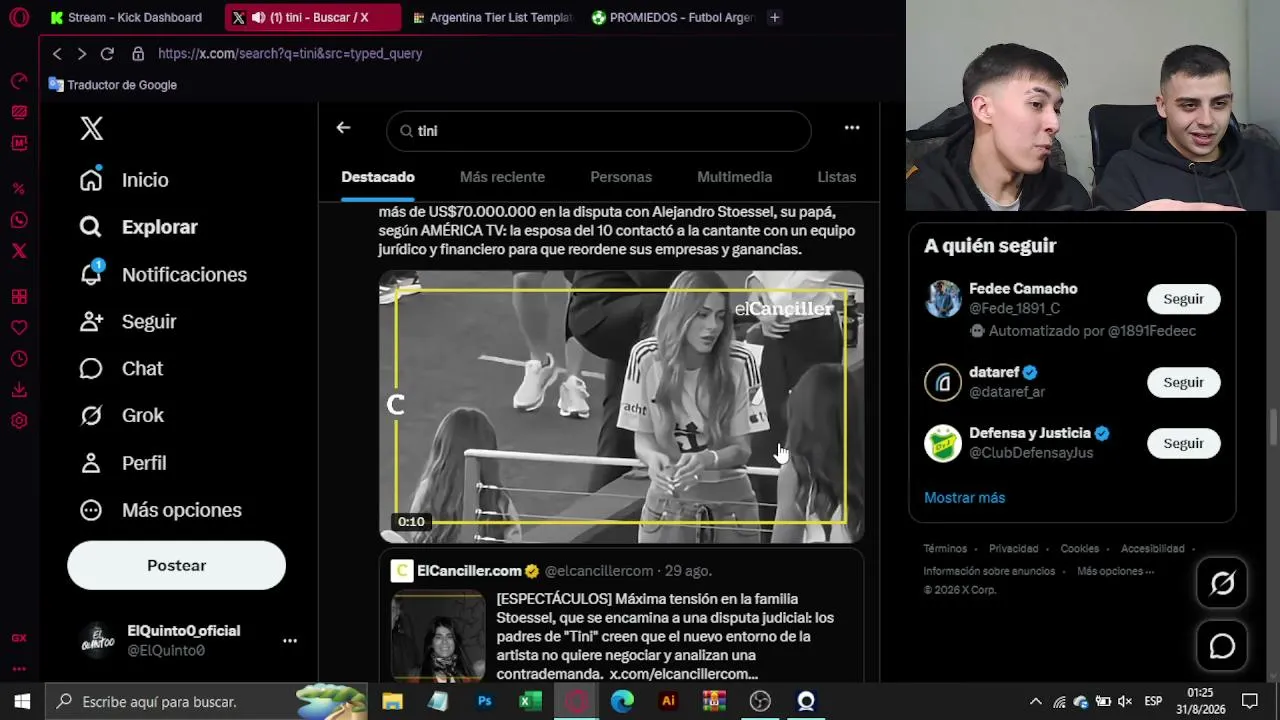1280x720 pixels.
Task: Open a new browser tab
Action: click(775, 17)
